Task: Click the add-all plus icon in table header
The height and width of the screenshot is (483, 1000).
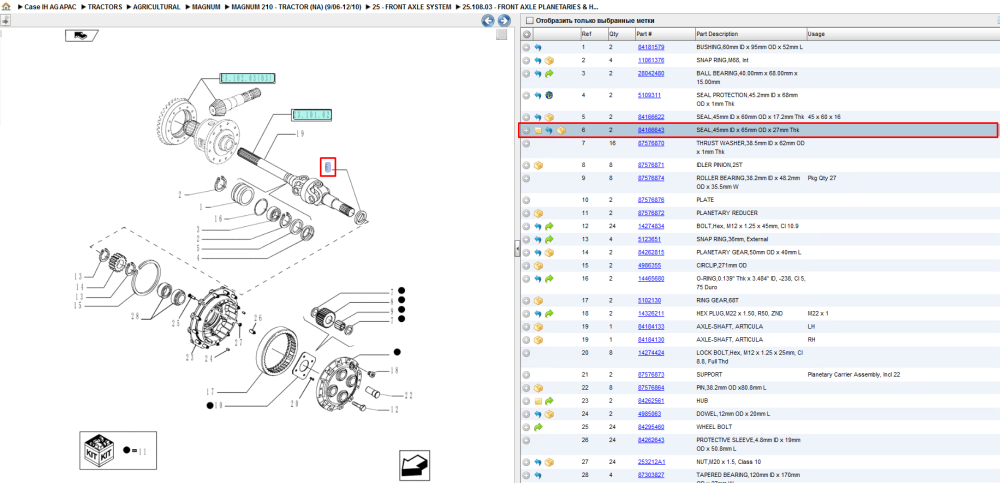Action: (527, 34)
